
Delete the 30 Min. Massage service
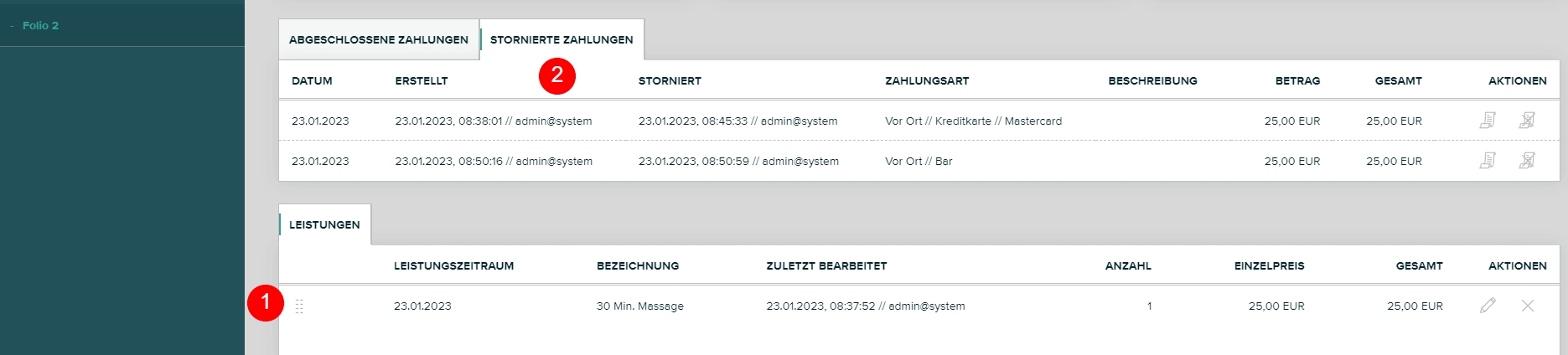pyautogui.click(x=1527, y=306)
